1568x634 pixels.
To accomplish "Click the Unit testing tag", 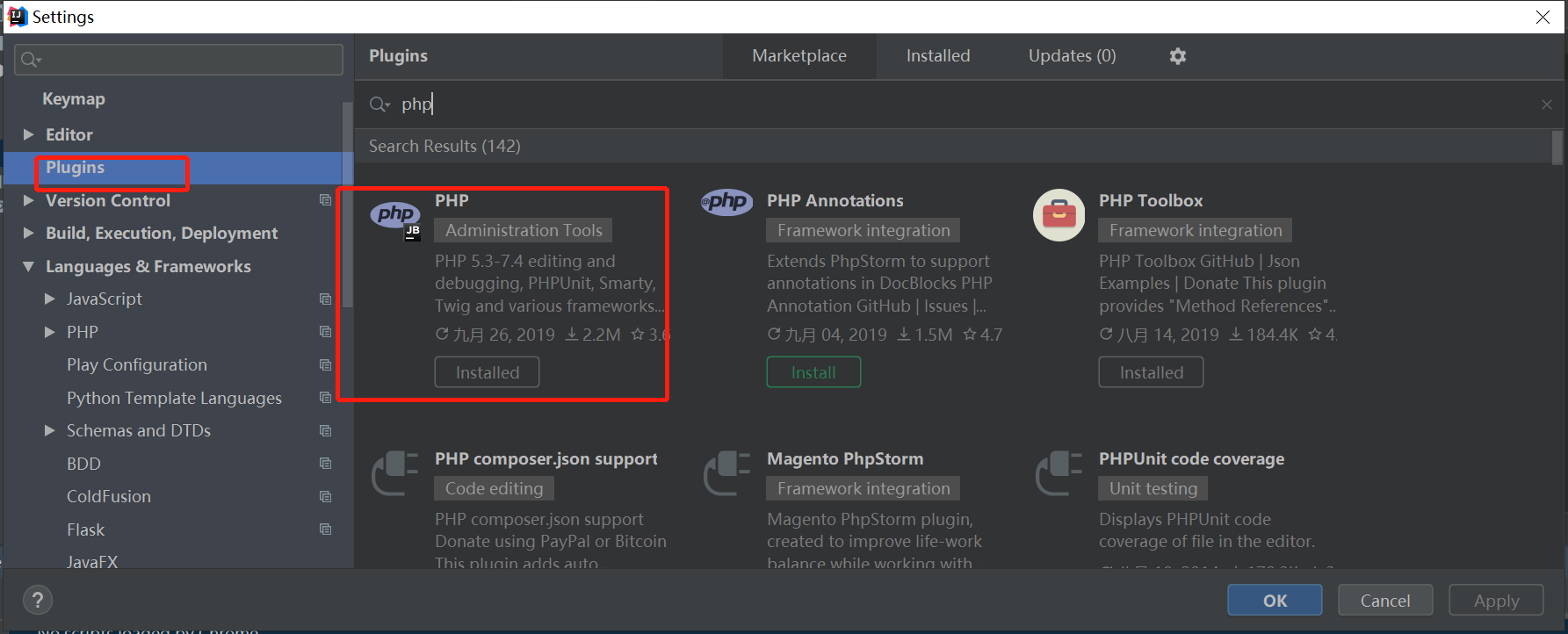I will (1153, 488).
